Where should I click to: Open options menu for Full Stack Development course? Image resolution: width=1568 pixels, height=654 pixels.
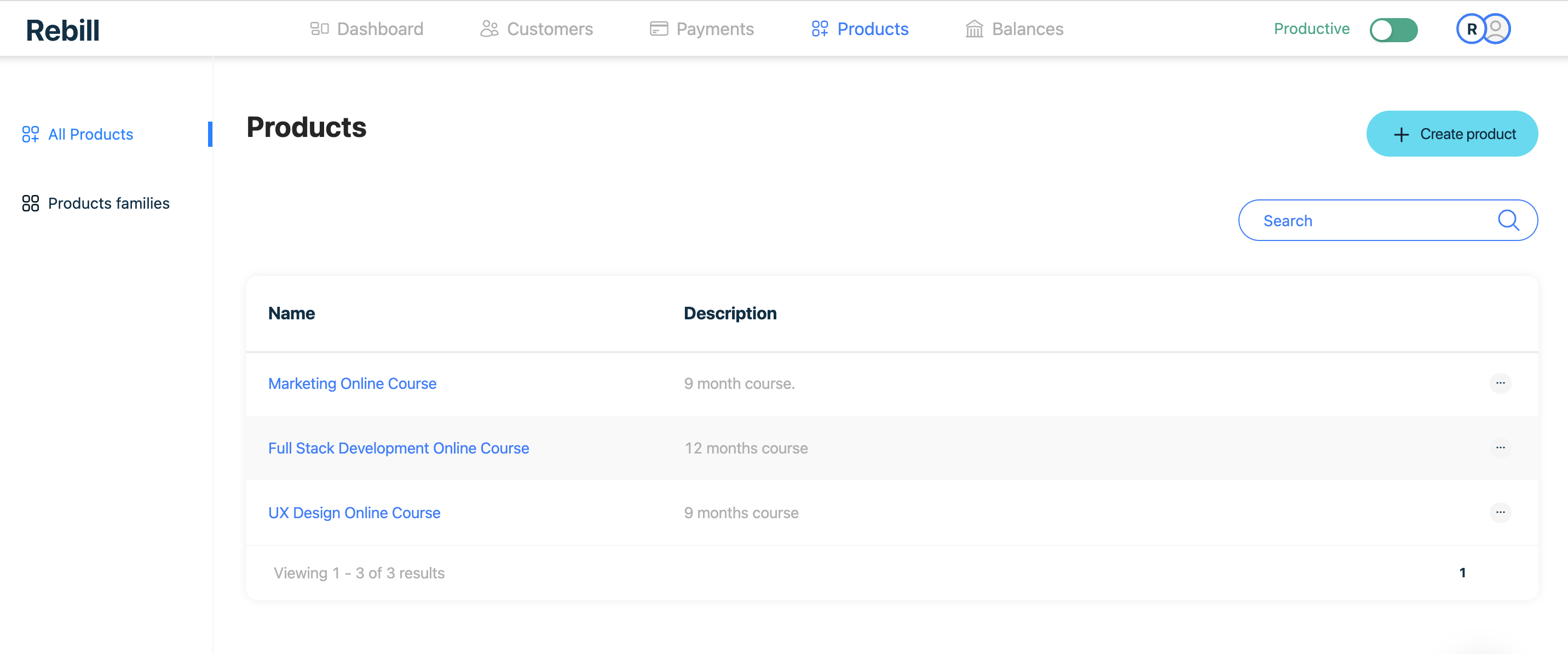[1500, 448]
